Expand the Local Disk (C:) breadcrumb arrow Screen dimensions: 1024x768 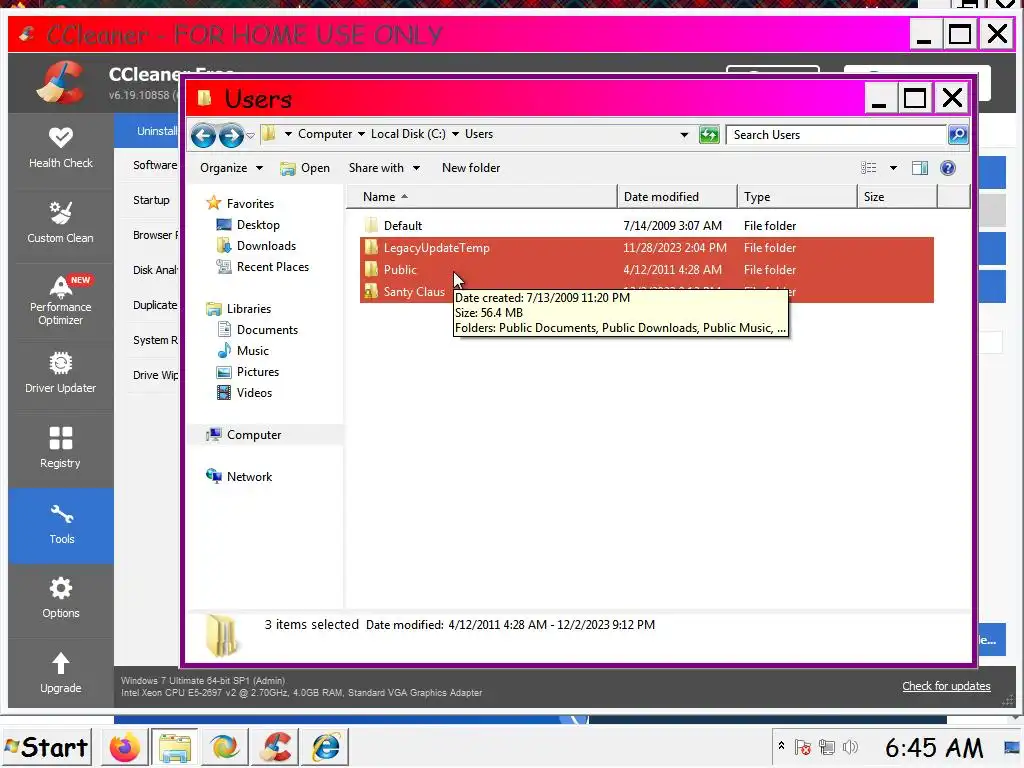click(455, 134)
